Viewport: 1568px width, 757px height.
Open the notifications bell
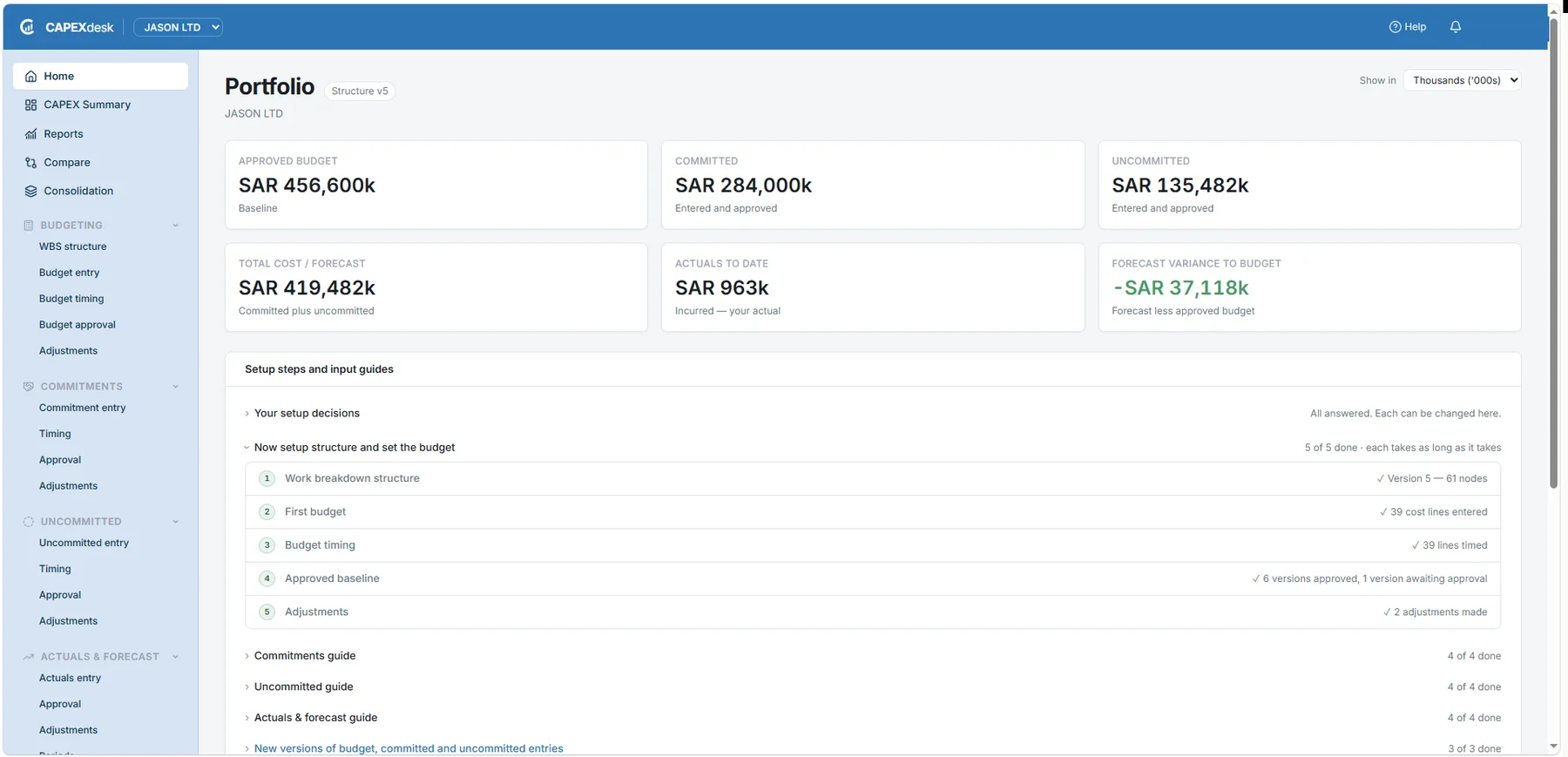click(1456, 27)
